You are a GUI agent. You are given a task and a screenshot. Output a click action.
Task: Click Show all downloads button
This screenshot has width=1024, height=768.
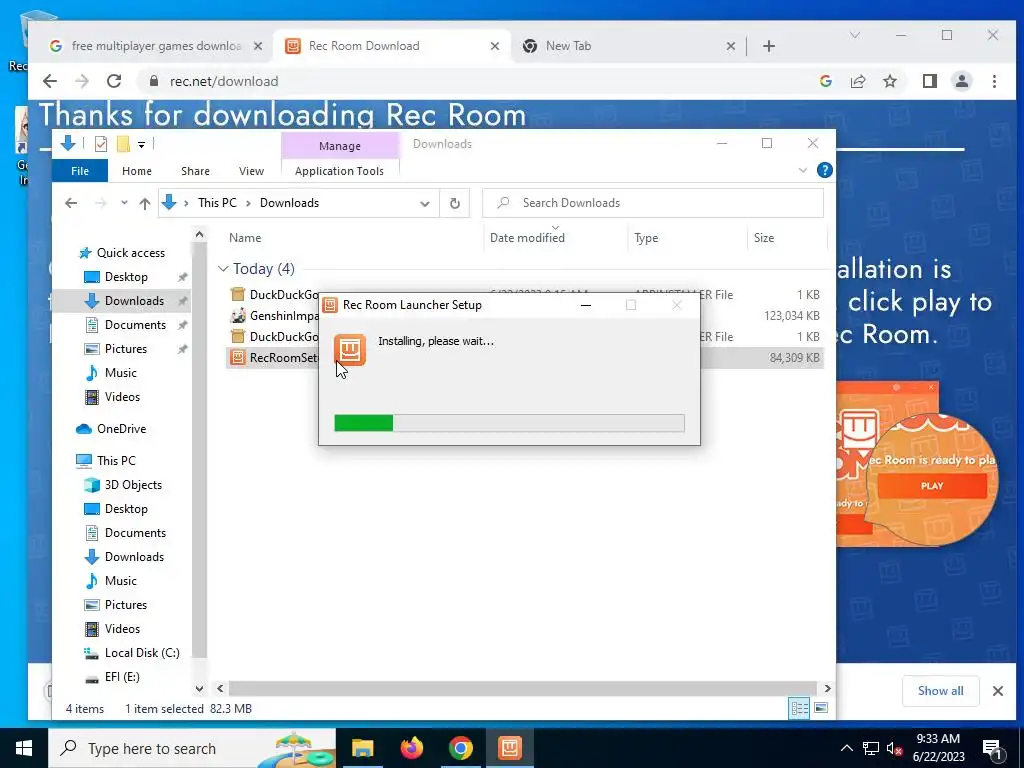point(940,691)
